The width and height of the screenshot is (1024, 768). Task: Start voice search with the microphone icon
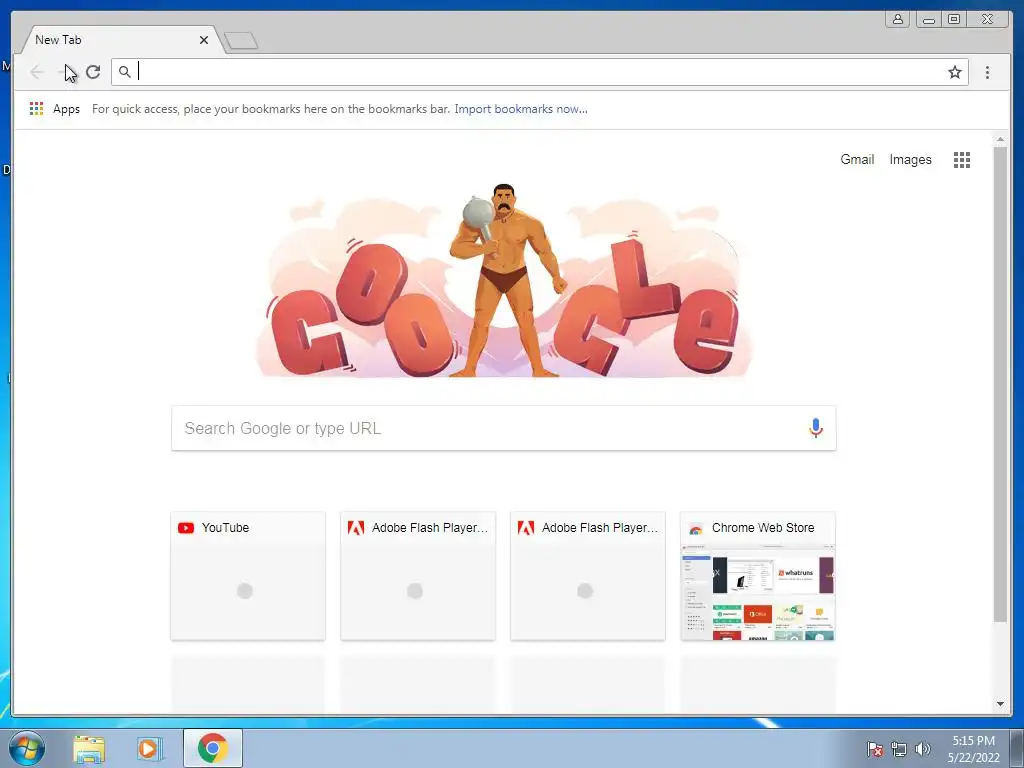815,428
